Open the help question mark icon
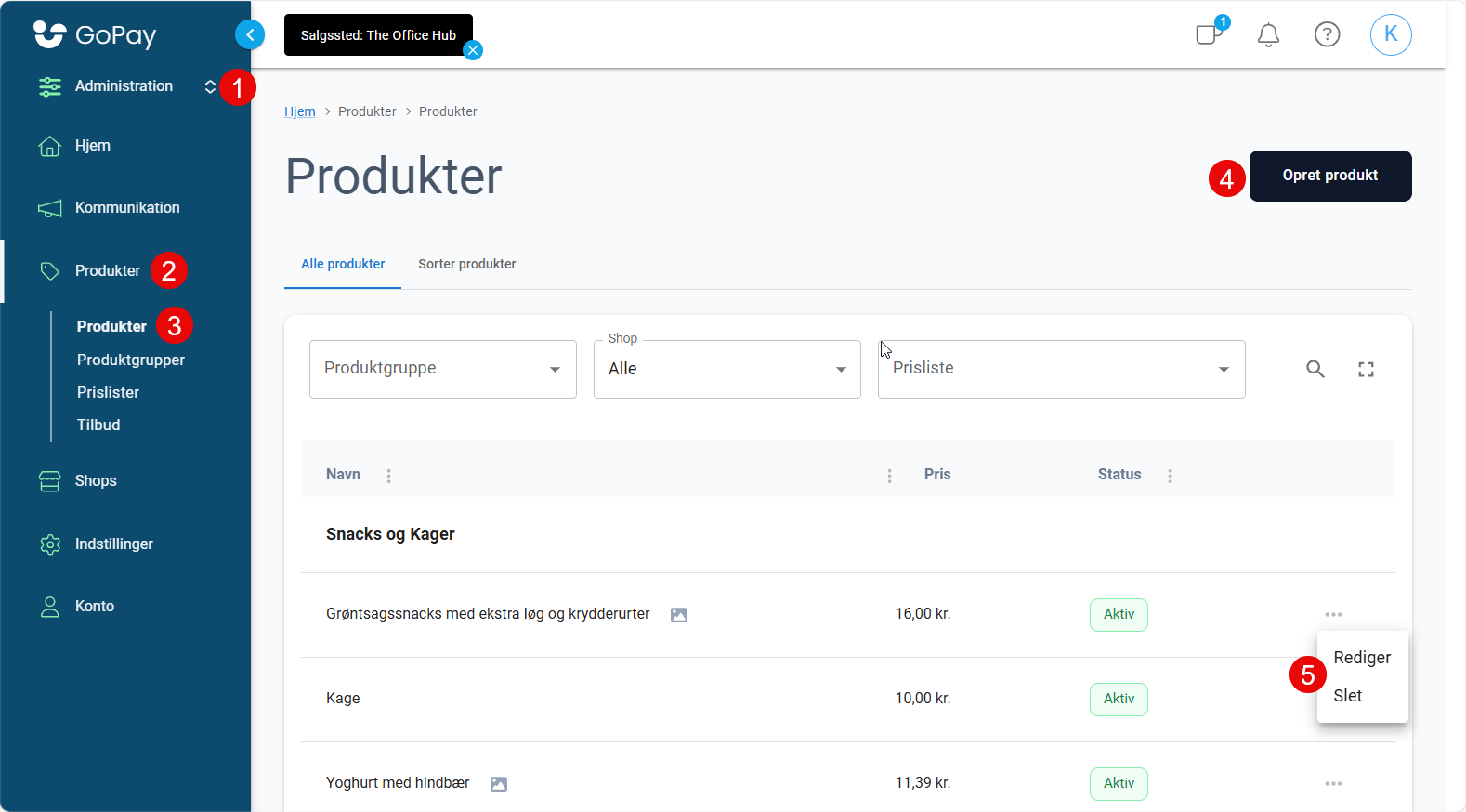The height and width of the screenshot is (812, 1466). pos(1327,35)
